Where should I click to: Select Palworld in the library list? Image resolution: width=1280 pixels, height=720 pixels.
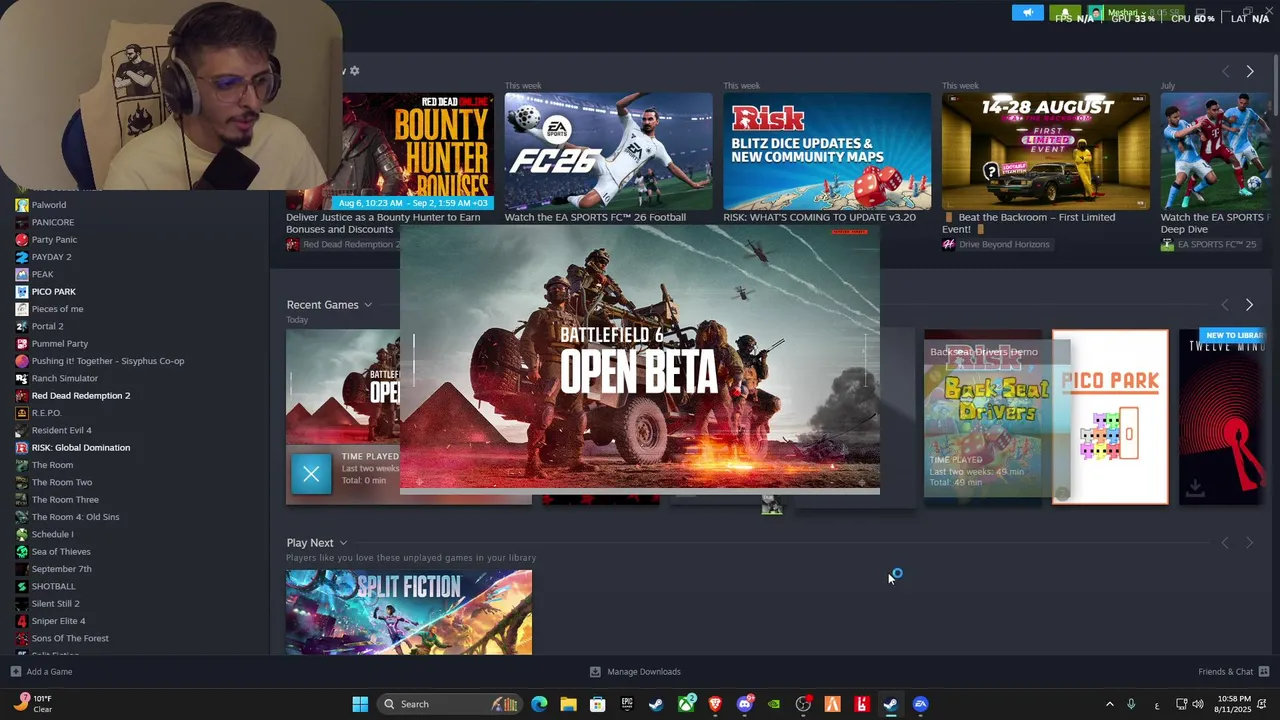coord(49,205)
